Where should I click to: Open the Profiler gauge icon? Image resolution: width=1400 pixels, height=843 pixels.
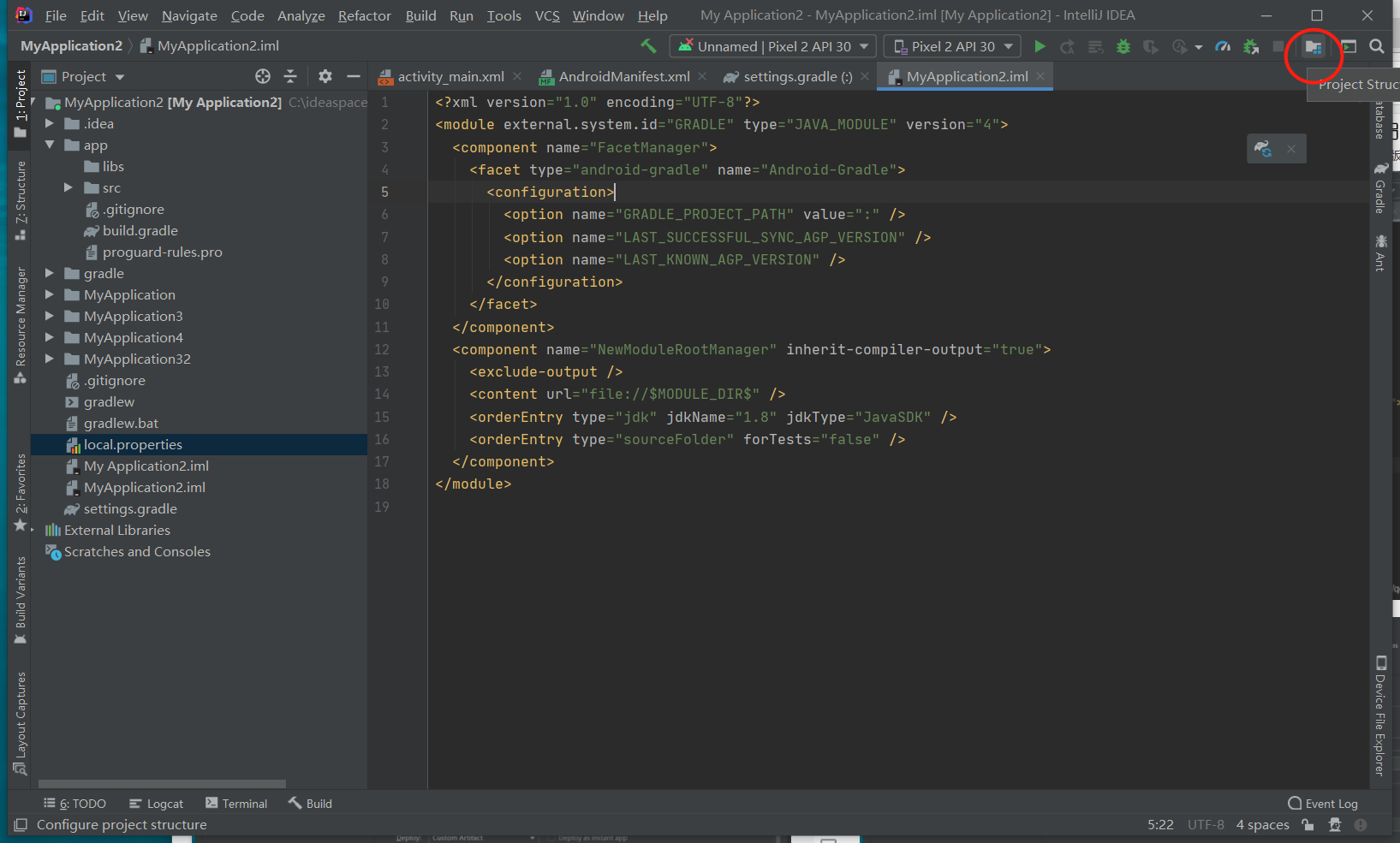[1223, 47]
